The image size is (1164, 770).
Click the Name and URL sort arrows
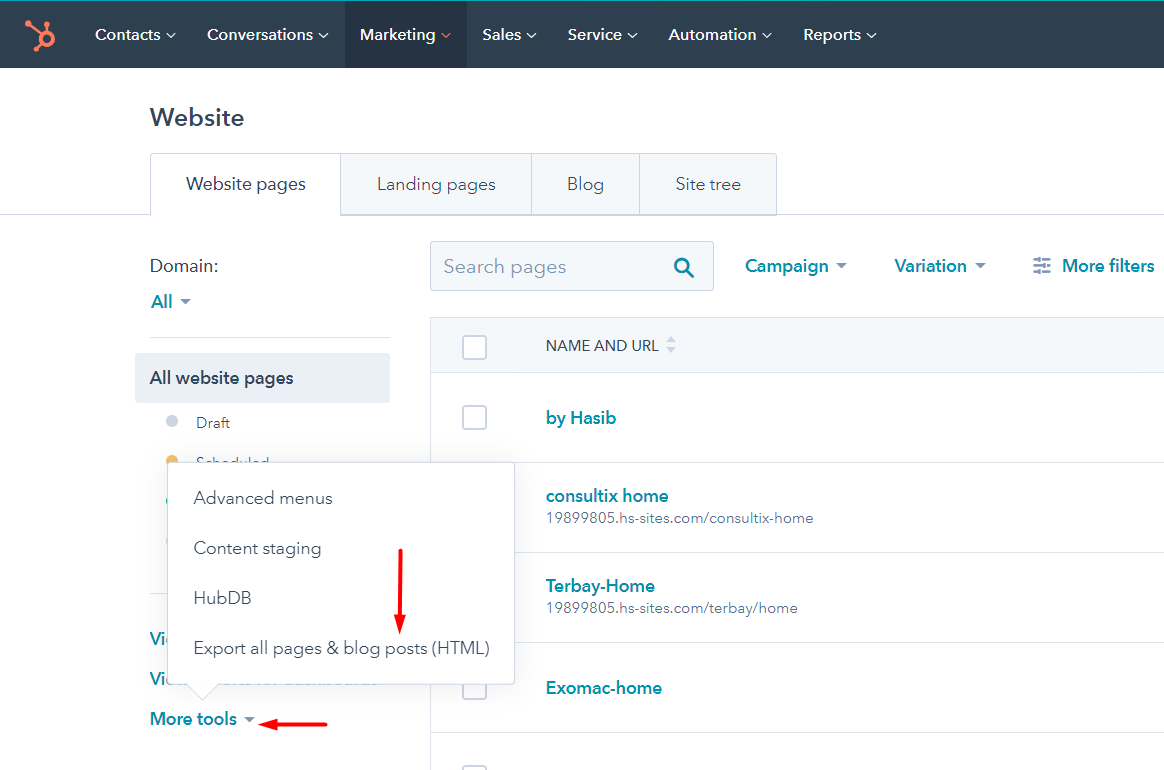(671, 345)
